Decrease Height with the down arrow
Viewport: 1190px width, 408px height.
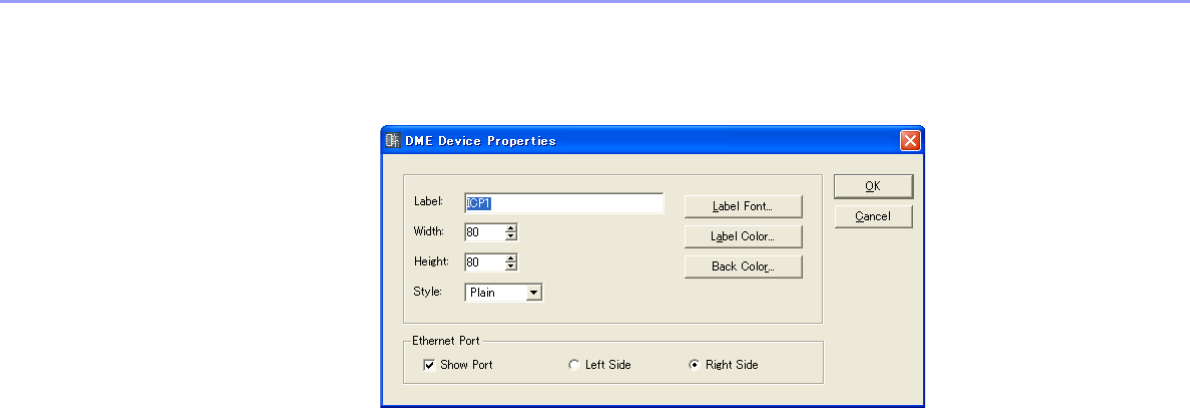coord(511,266)
